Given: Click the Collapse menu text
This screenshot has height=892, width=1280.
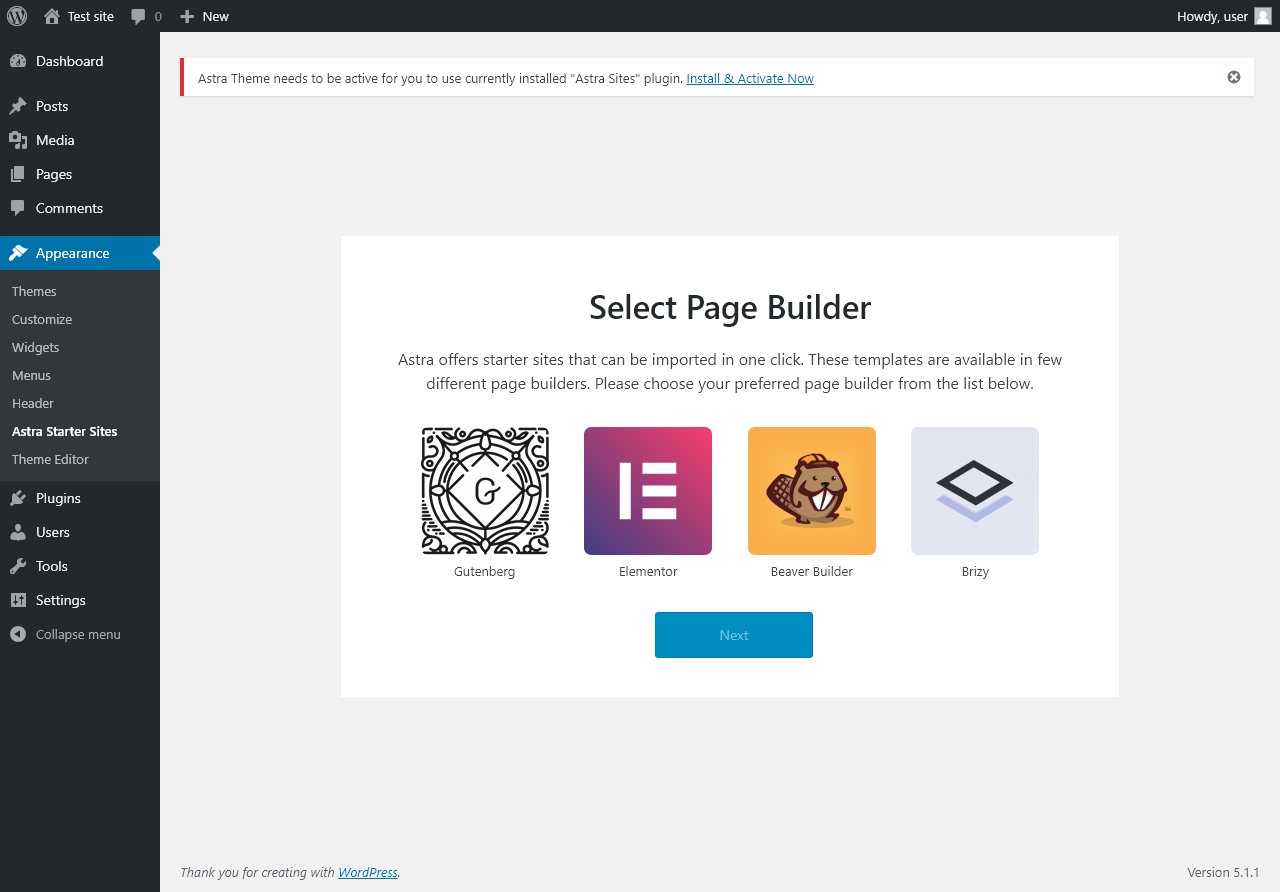Looking at the screenshot, I should click(78, 634).
